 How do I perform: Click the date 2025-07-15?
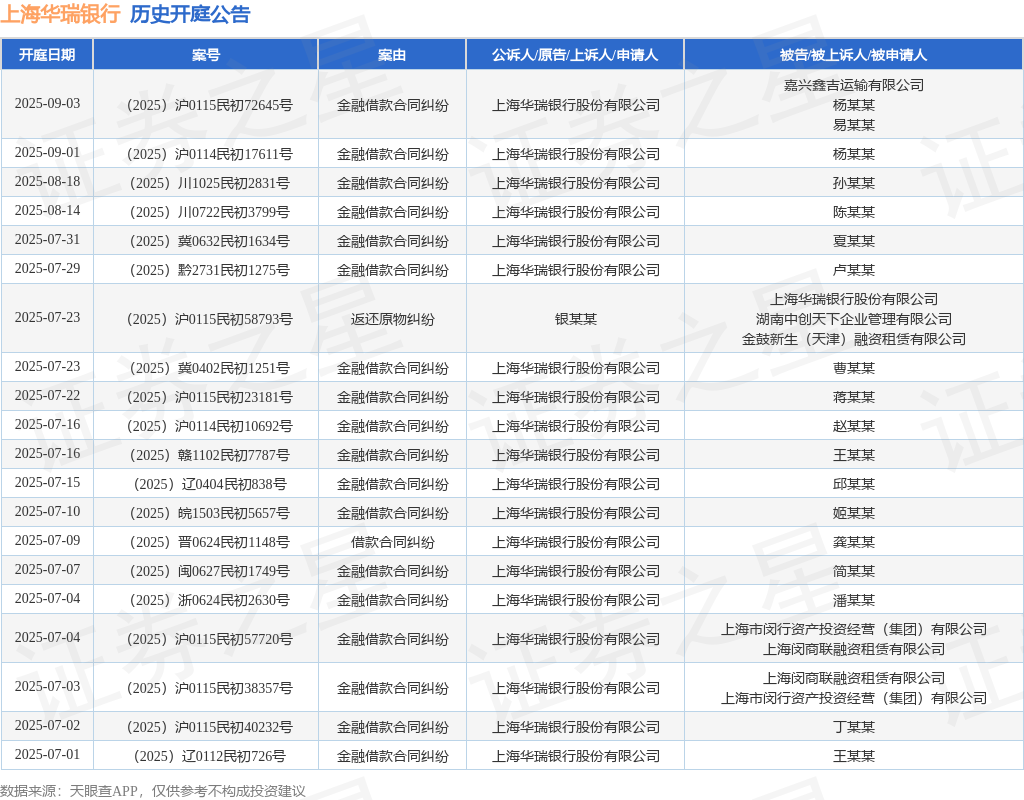tap(47, 482)
